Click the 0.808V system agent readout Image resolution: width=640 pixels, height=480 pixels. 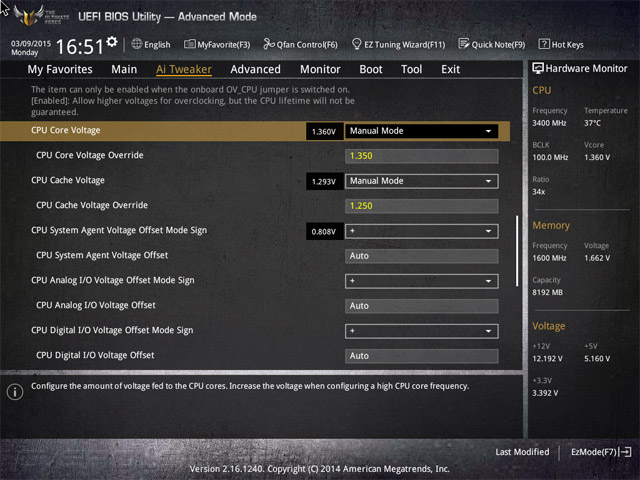(x=324, y=231)
